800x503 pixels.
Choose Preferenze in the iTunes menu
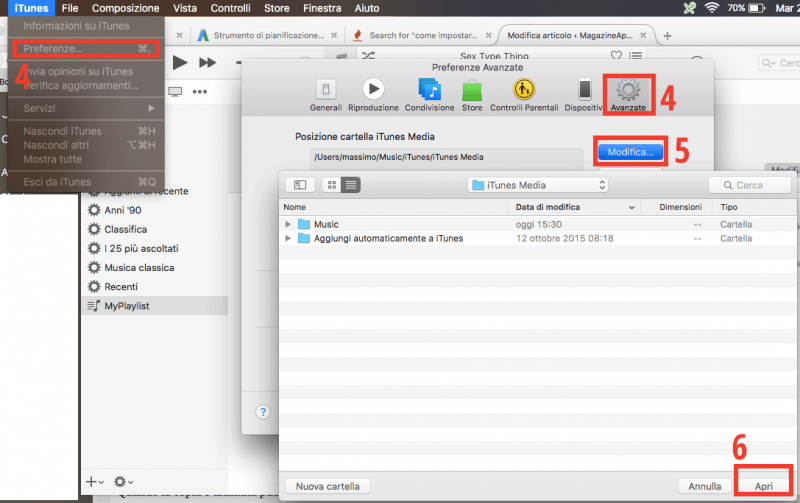coord(54,47)
